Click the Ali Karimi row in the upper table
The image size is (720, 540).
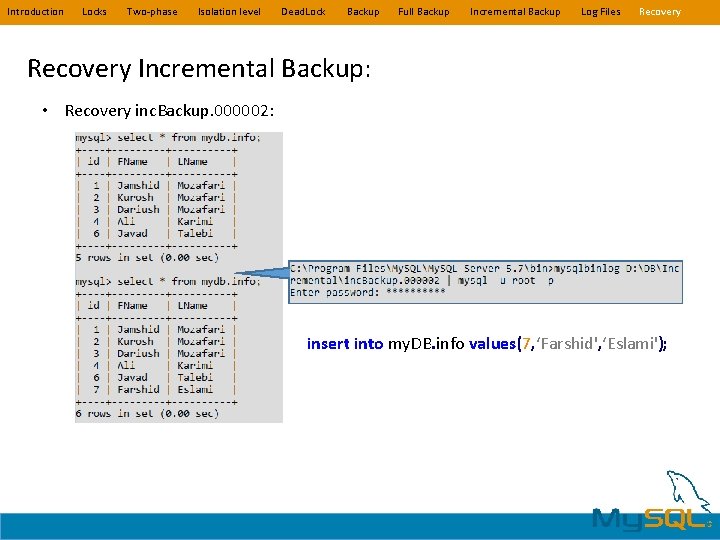tap(156, 221)
